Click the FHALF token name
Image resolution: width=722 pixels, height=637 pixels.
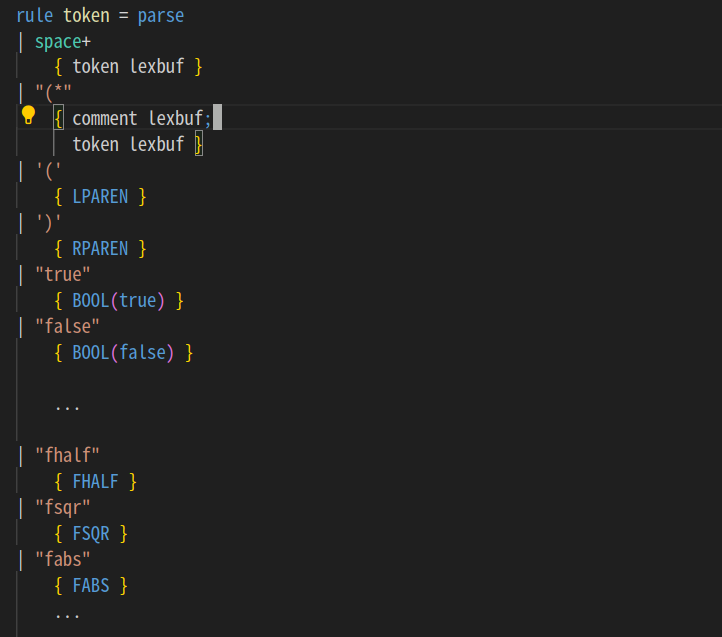click(95, 482)
